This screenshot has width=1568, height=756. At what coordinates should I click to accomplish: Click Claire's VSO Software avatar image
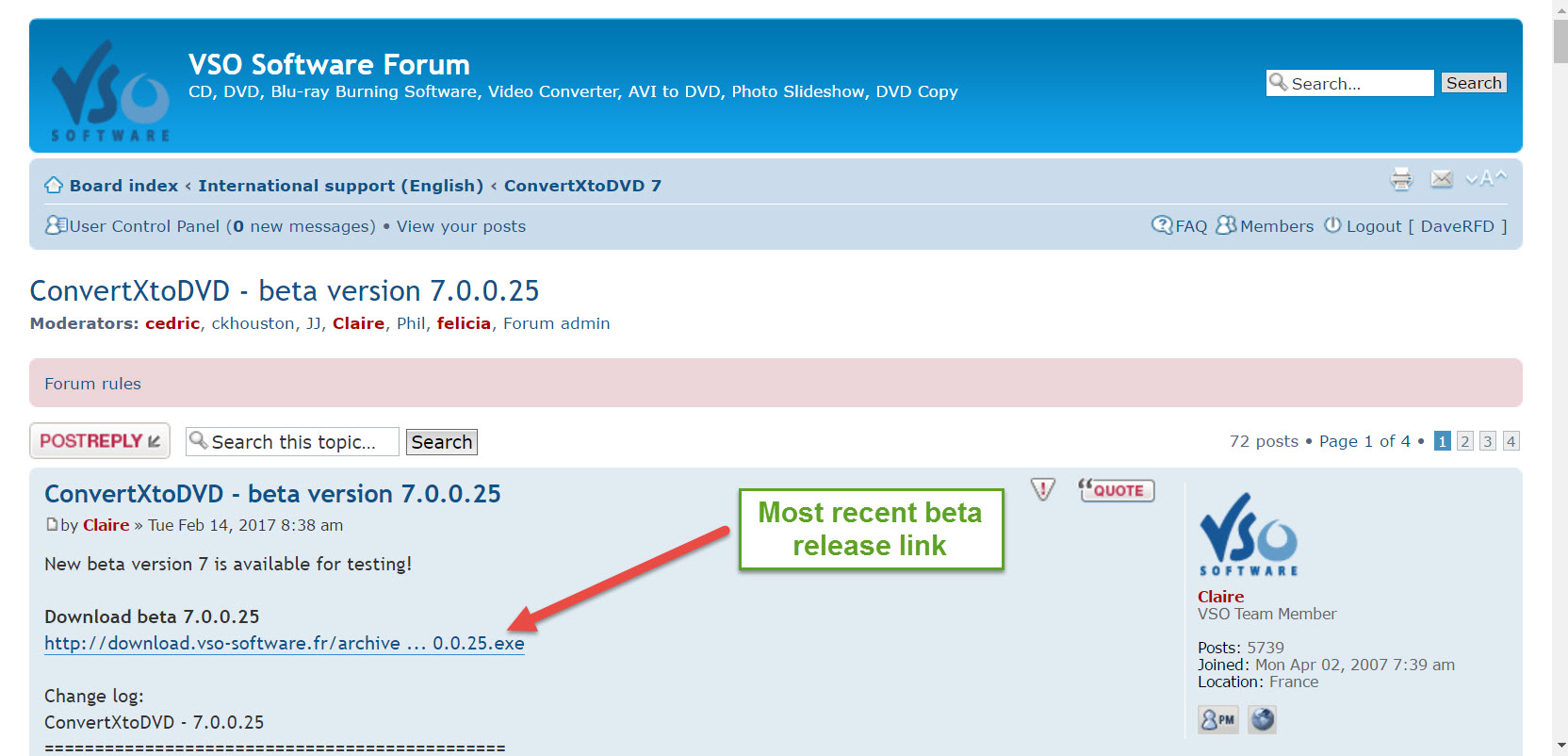[1248, 534]
